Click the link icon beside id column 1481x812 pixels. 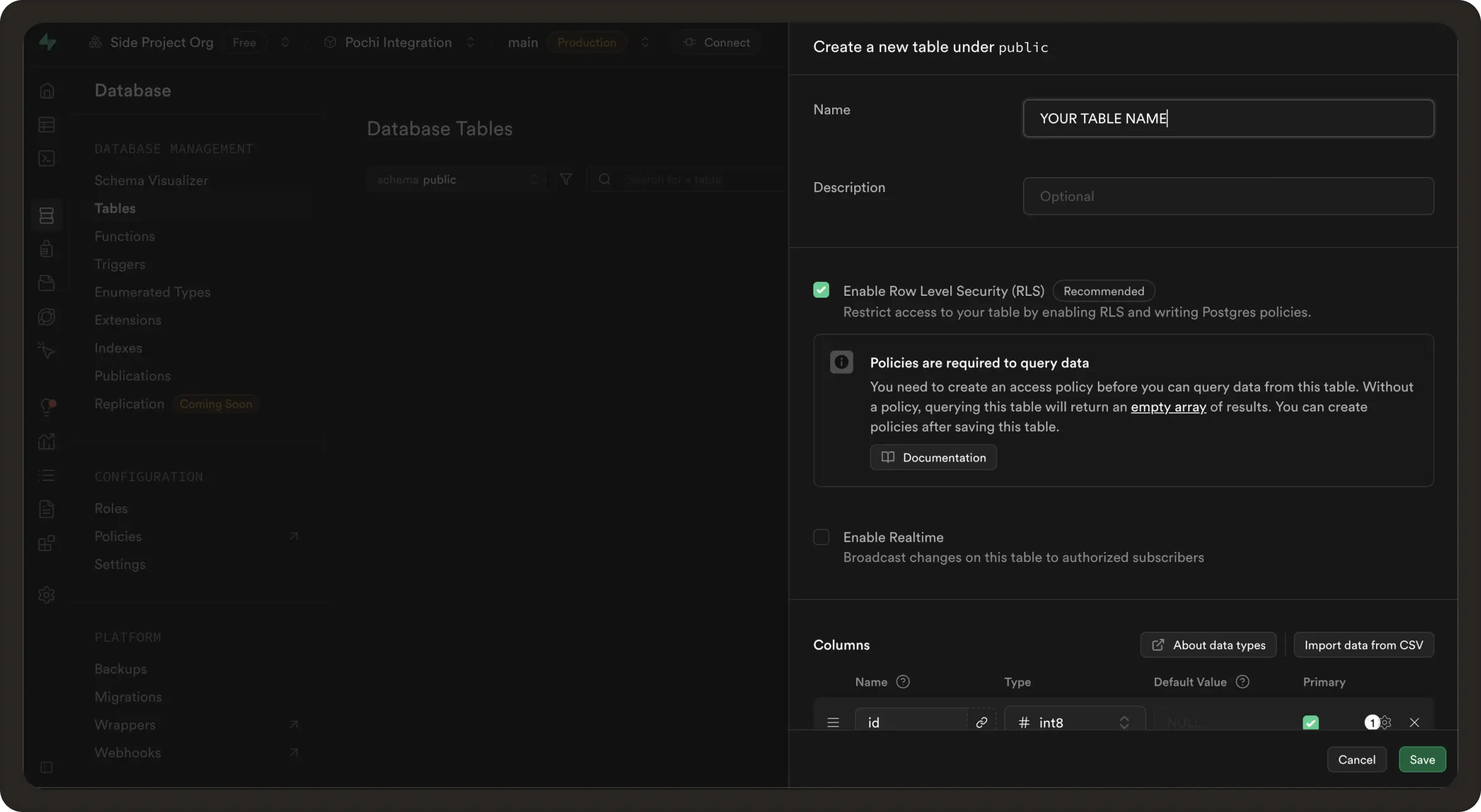(981, 722)
